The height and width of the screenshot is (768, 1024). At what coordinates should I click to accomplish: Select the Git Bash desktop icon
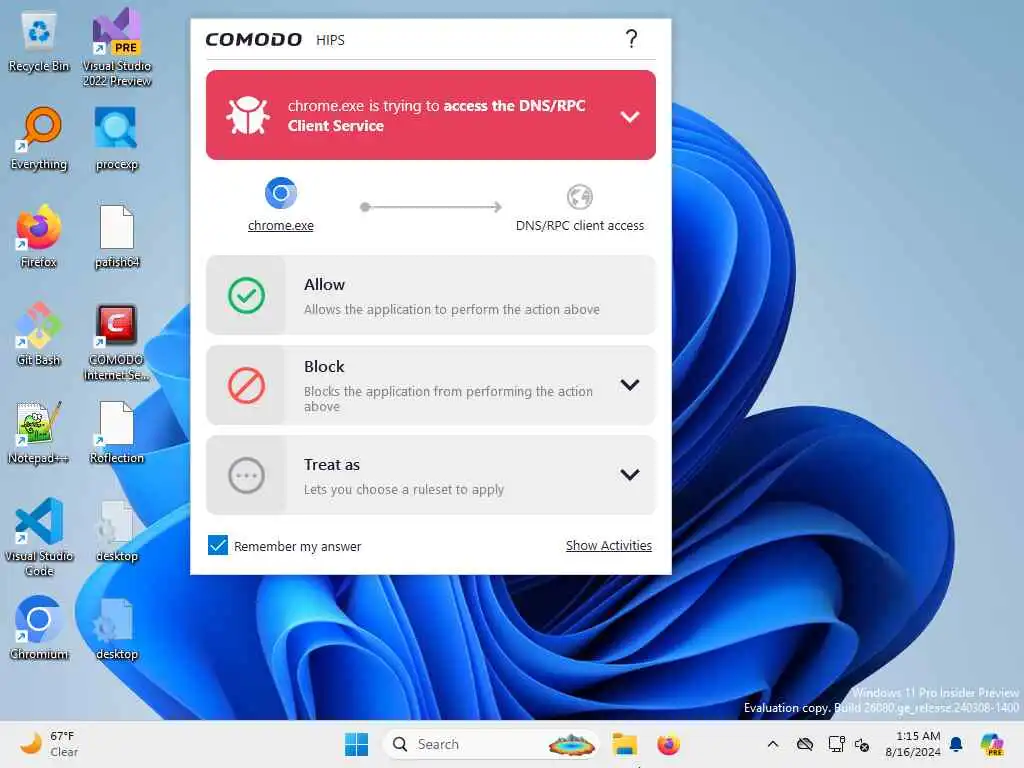(39, 334)
